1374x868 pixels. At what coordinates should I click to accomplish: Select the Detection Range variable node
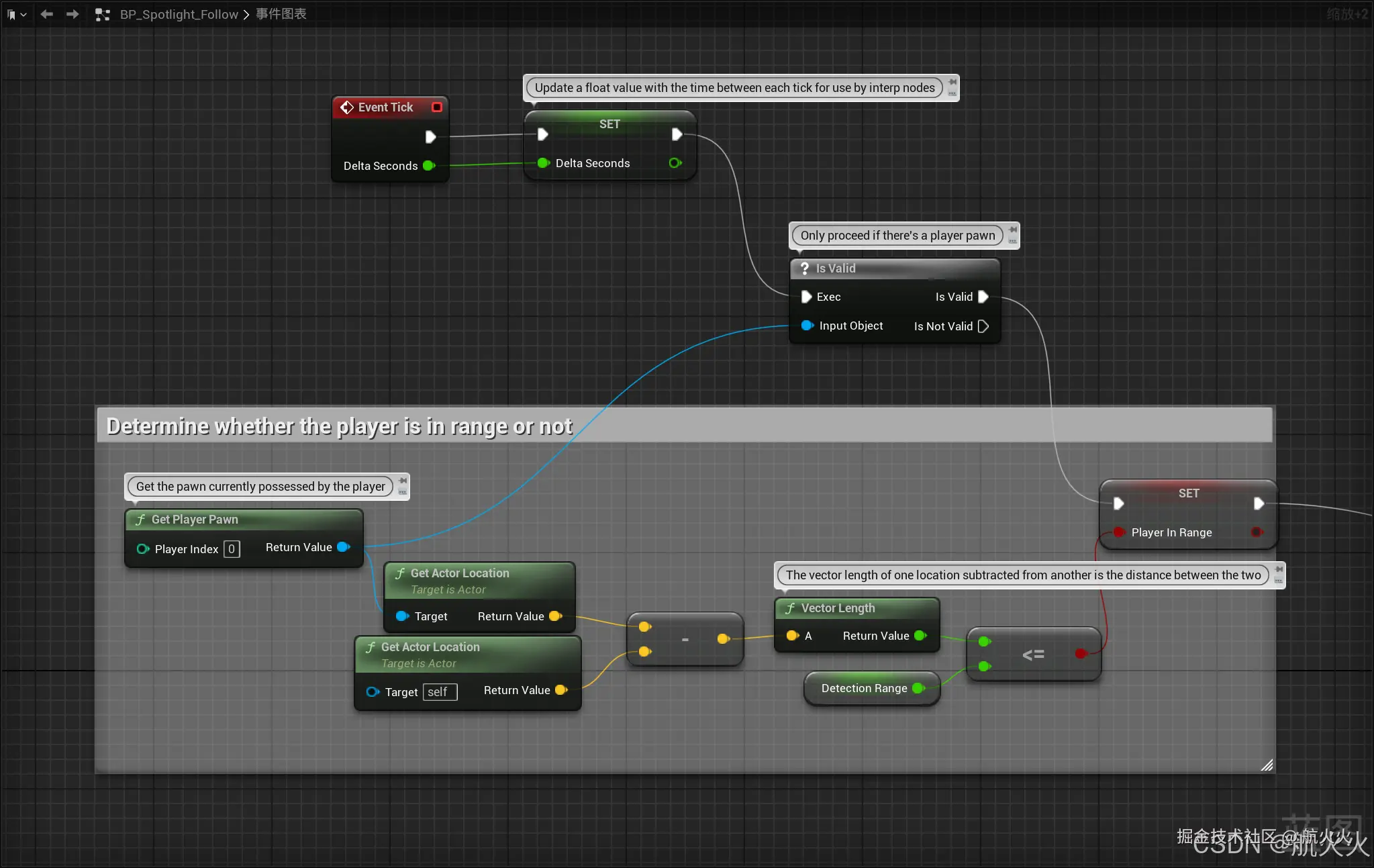click(x=863, y=688)
